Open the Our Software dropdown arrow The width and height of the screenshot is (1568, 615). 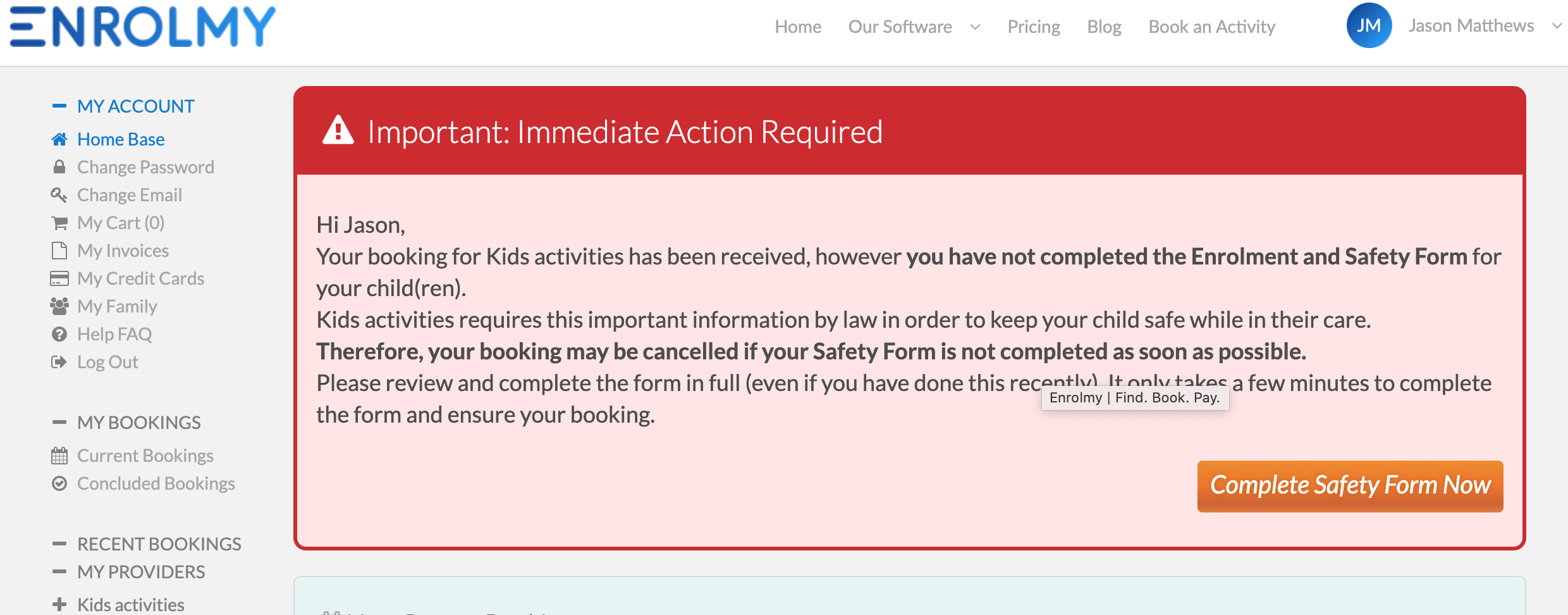click(975, 27)
